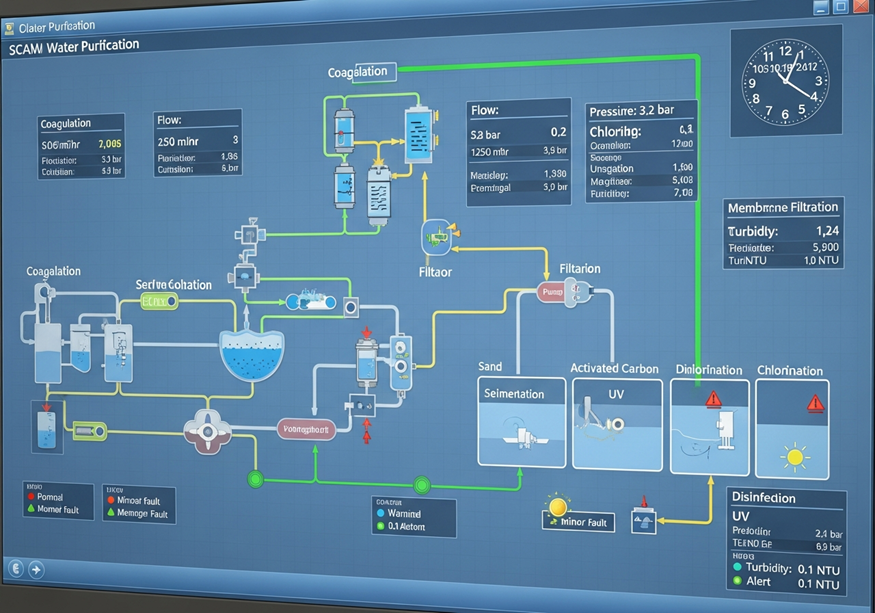This screenshot has height=613, width=875.
Task: Click the Membrane Filtration panel title
Action: coord(783,208)
